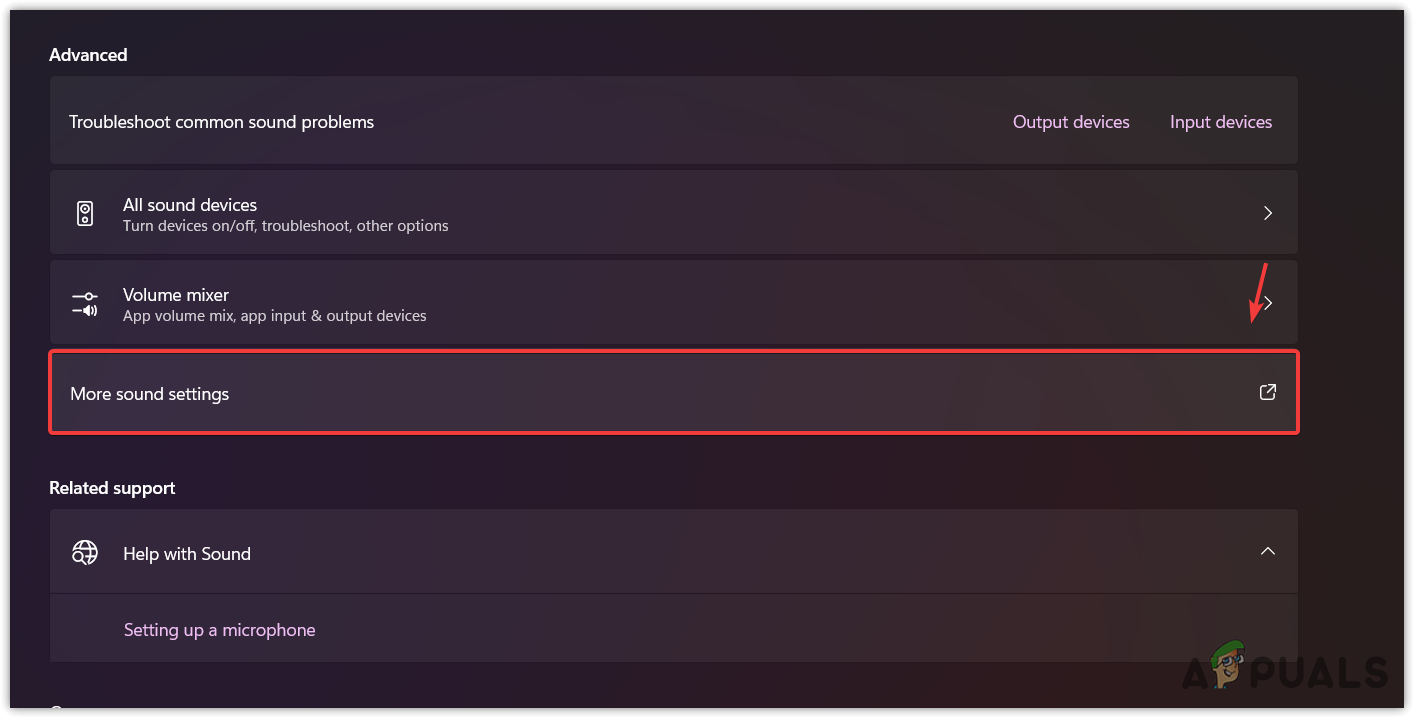The image size is (1414, 718).
Task: Open Volume mixer using its right chevron
Action: pos(1267,303)
